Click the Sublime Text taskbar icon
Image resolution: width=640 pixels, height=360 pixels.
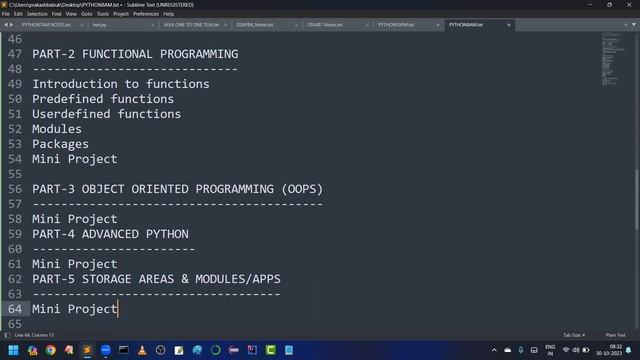(87, 350)
